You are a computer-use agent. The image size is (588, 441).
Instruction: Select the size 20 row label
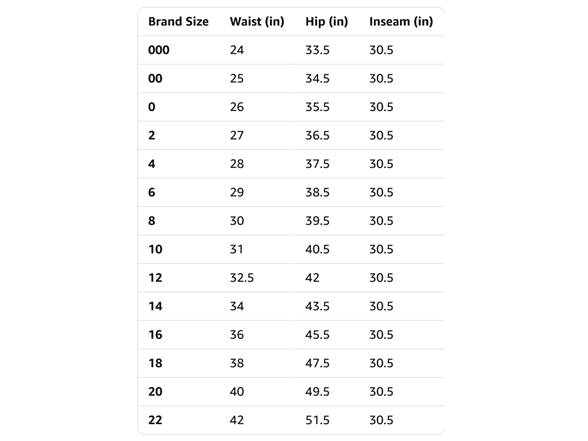pyautogui.click(x=155, y=392)
